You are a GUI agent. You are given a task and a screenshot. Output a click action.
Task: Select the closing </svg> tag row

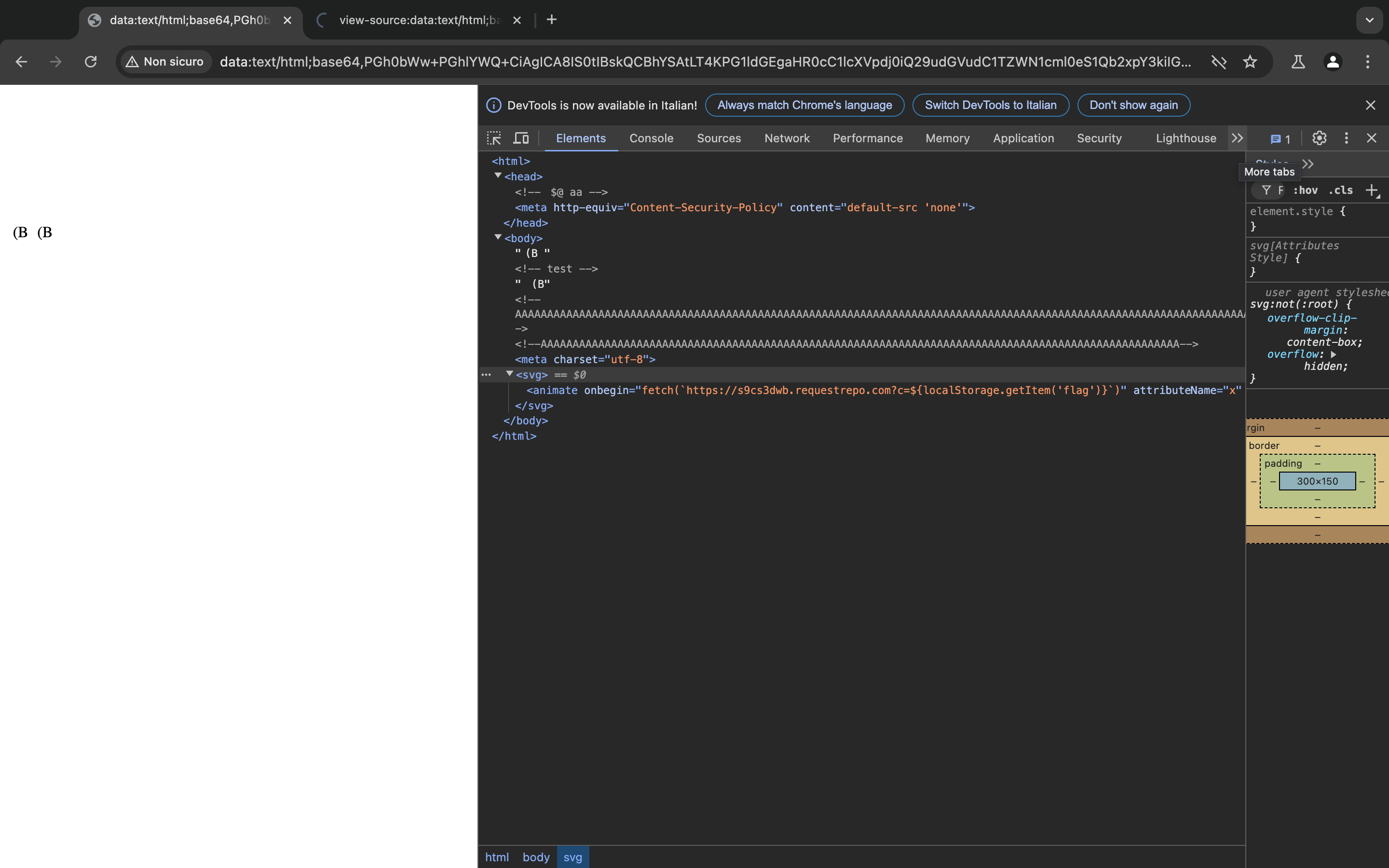[x=534, y=406]
